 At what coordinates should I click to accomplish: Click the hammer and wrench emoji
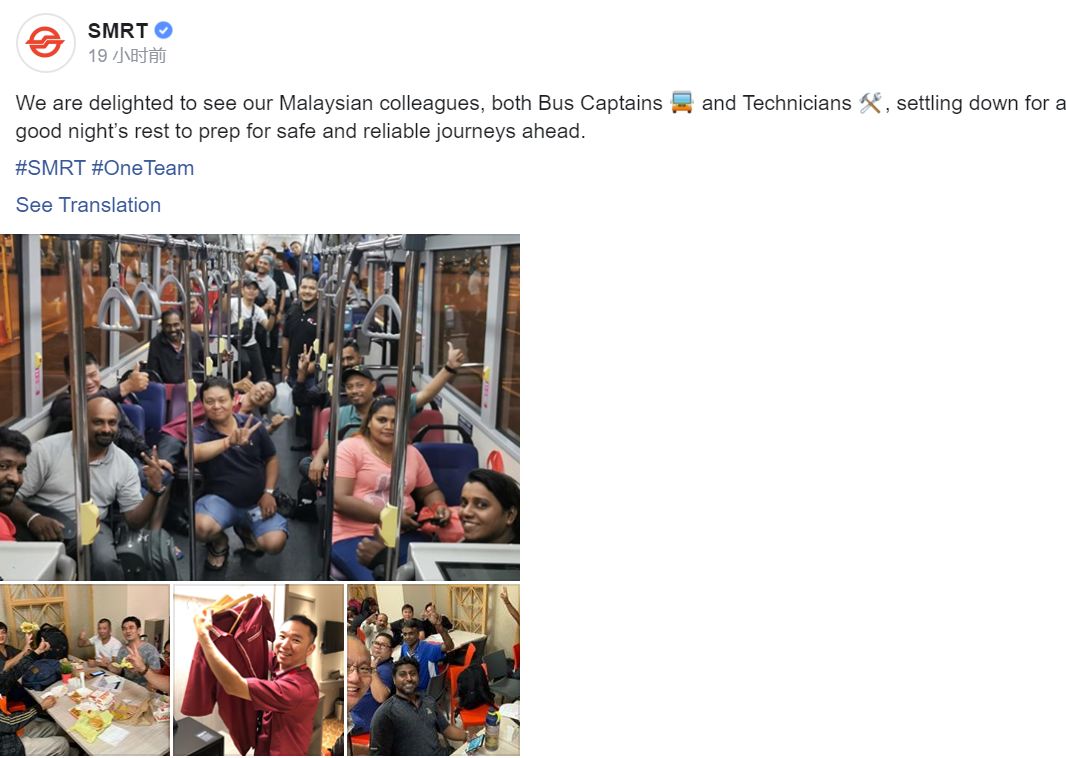(870, 103)
